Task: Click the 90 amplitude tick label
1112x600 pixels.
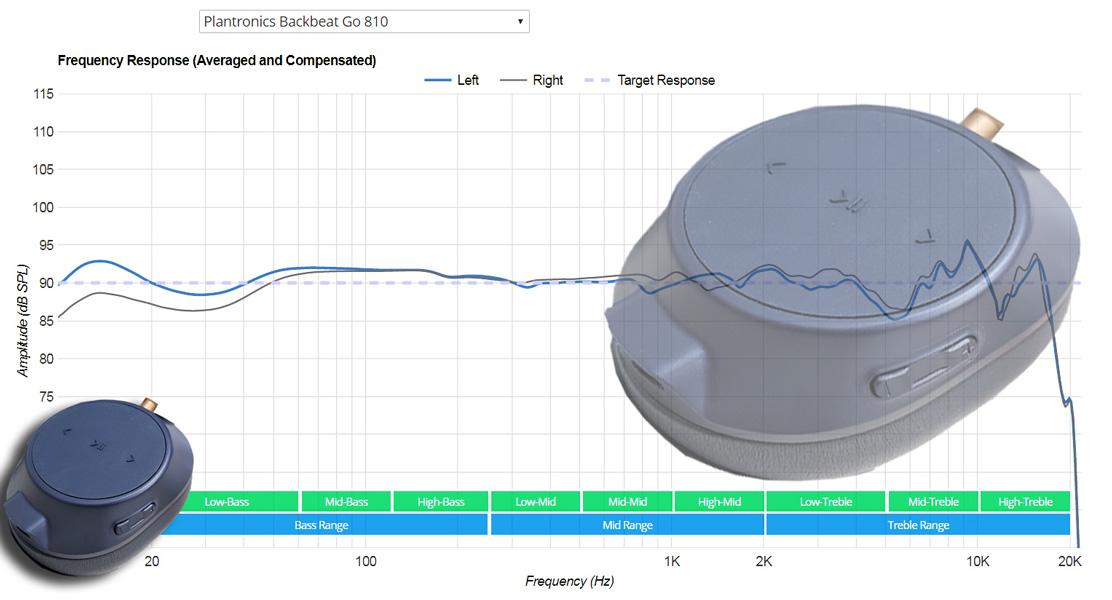Action: point(46,283)
